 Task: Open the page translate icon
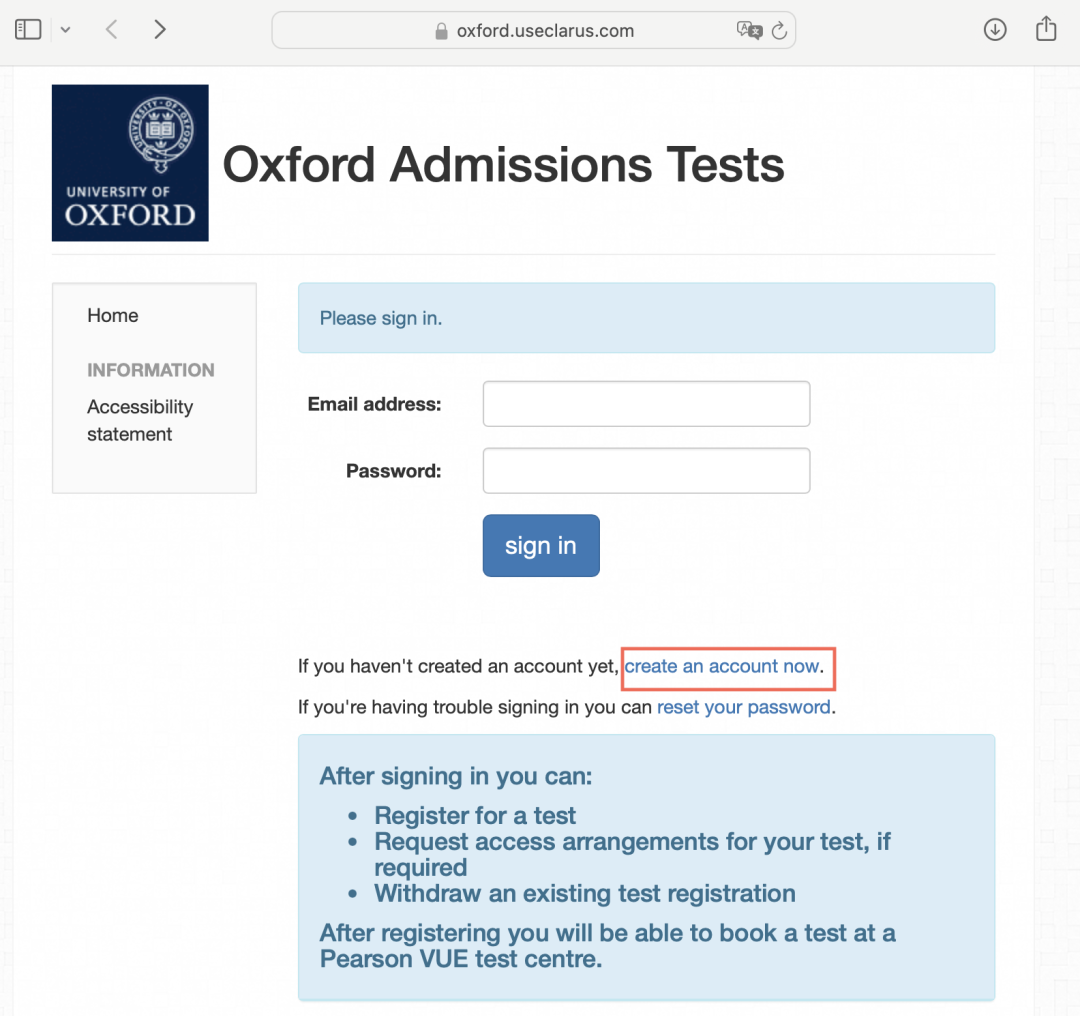tap(749, 30)
